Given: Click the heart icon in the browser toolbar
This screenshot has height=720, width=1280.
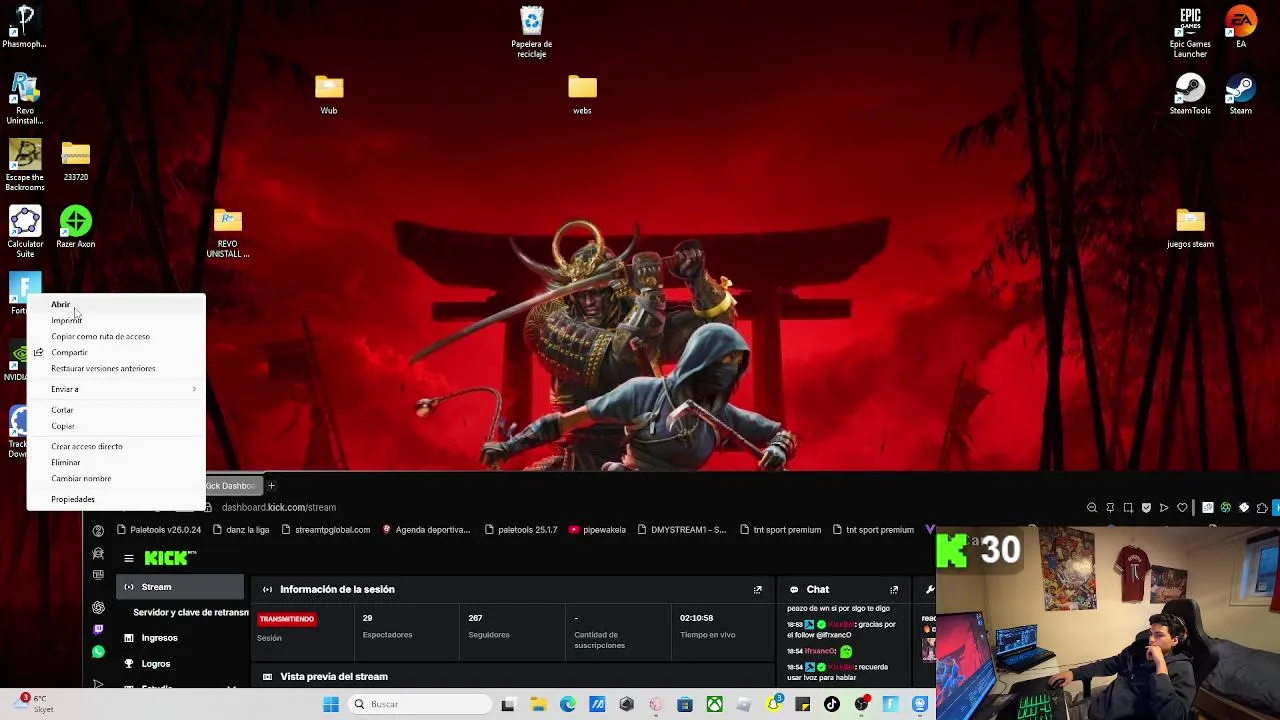Looking at the screenshot, I should point(1182,508).
